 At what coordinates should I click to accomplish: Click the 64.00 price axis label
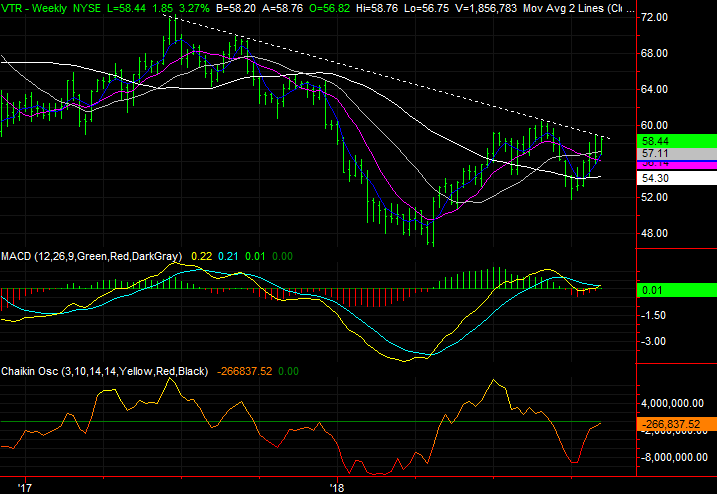point(654,89)
